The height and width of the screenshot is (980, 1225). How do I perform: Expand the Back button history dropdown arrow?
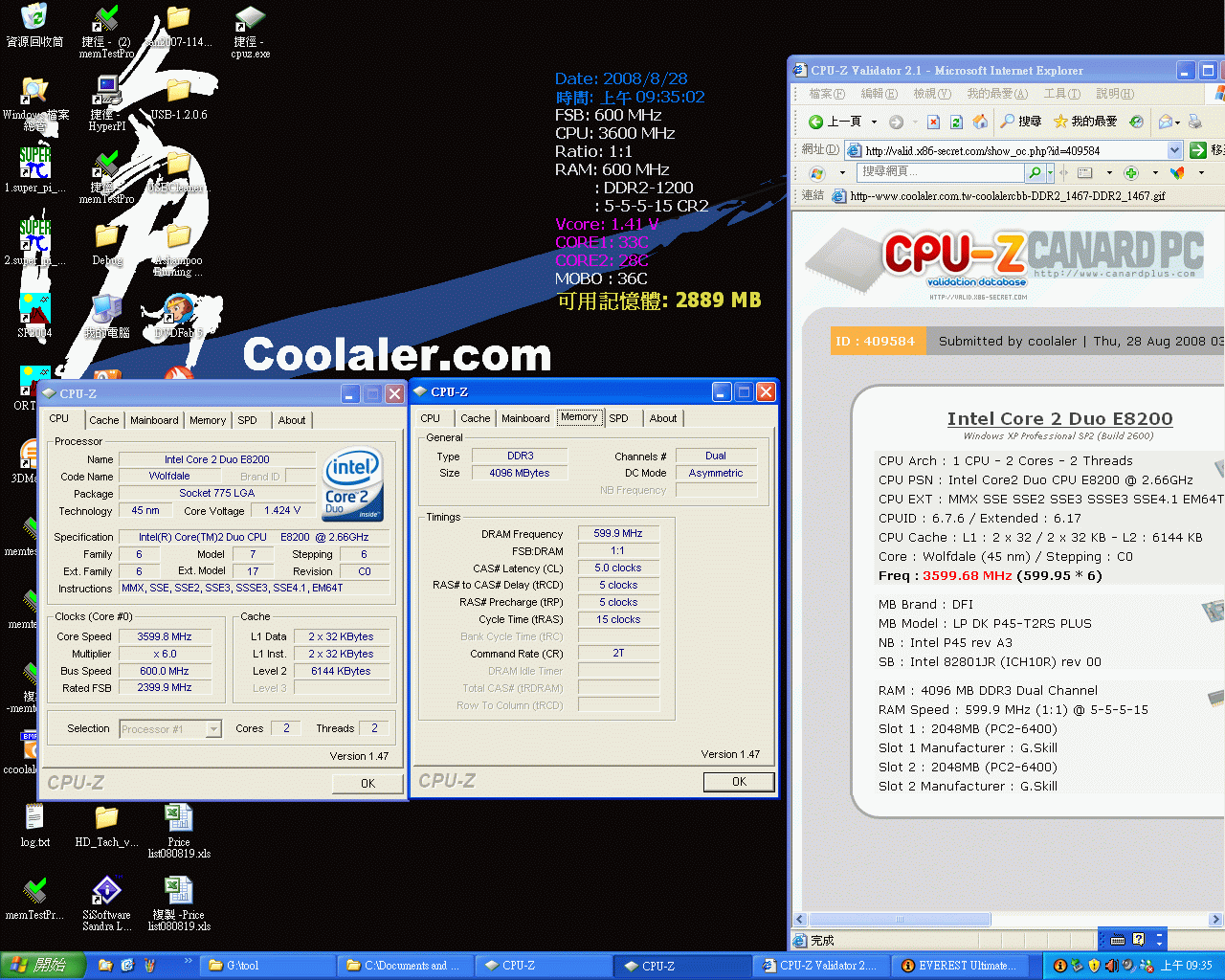click(x=874, y=122)
